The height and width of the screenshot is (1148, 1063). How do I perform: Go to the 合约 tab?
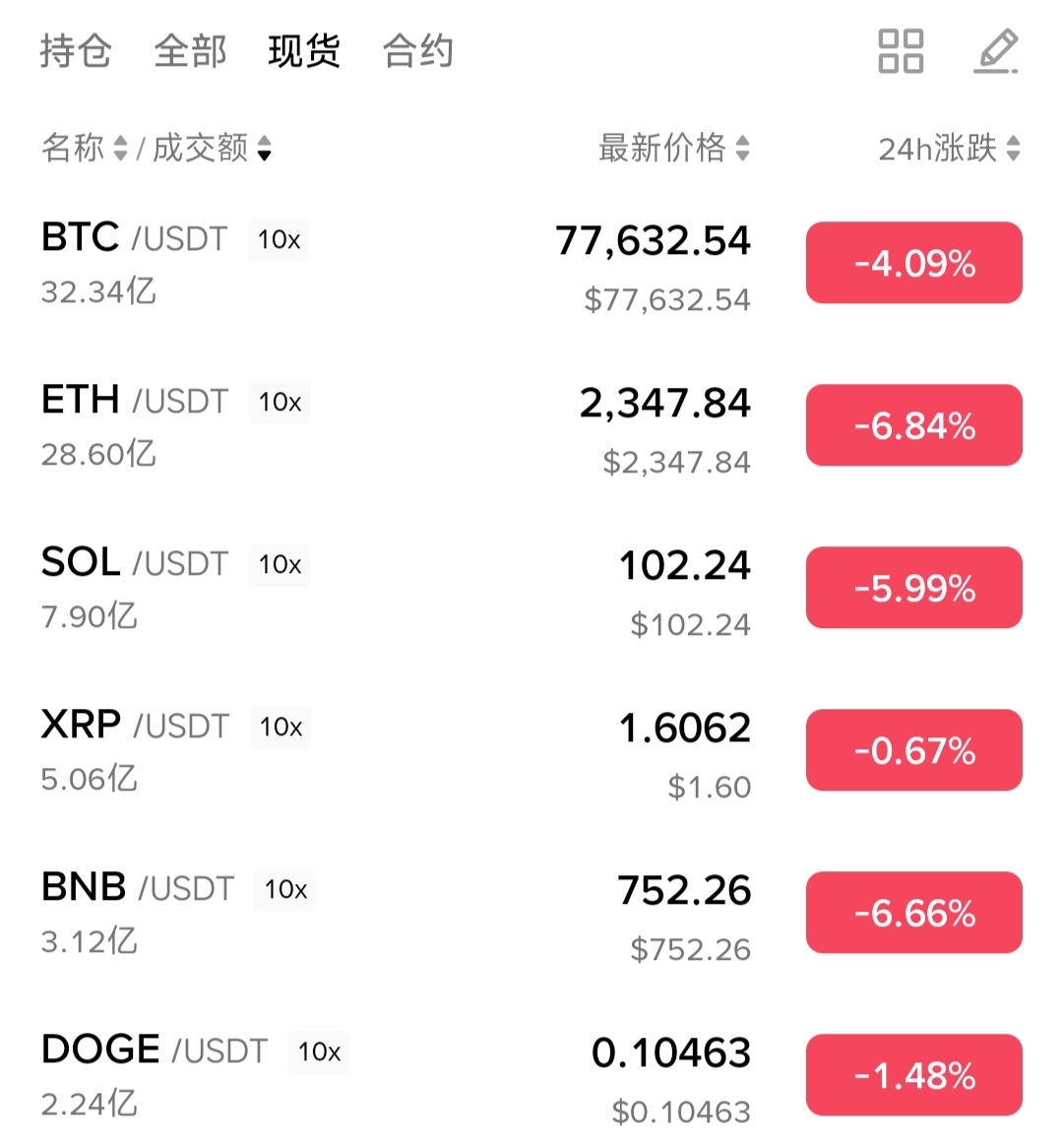(x=418, y=51)
